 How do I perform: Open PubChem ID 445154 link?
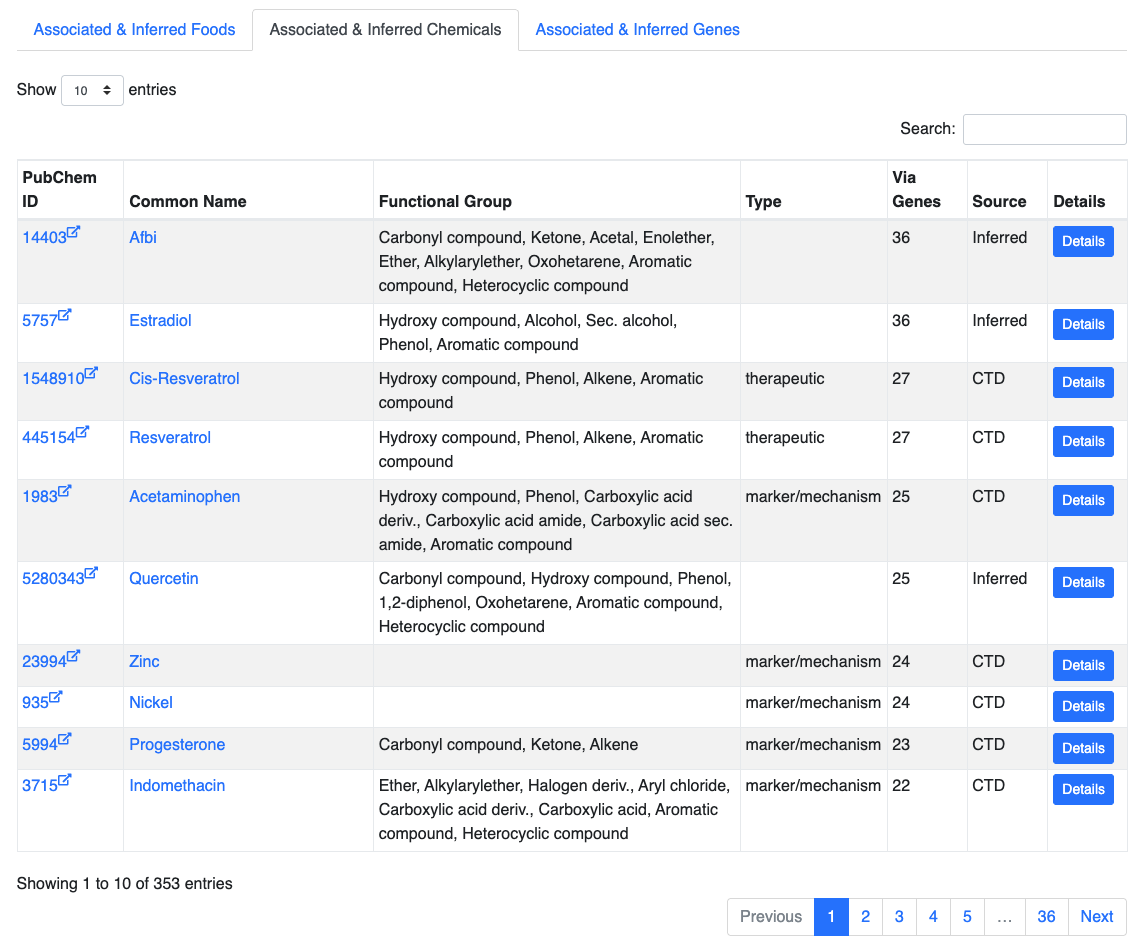coord(49,438)
